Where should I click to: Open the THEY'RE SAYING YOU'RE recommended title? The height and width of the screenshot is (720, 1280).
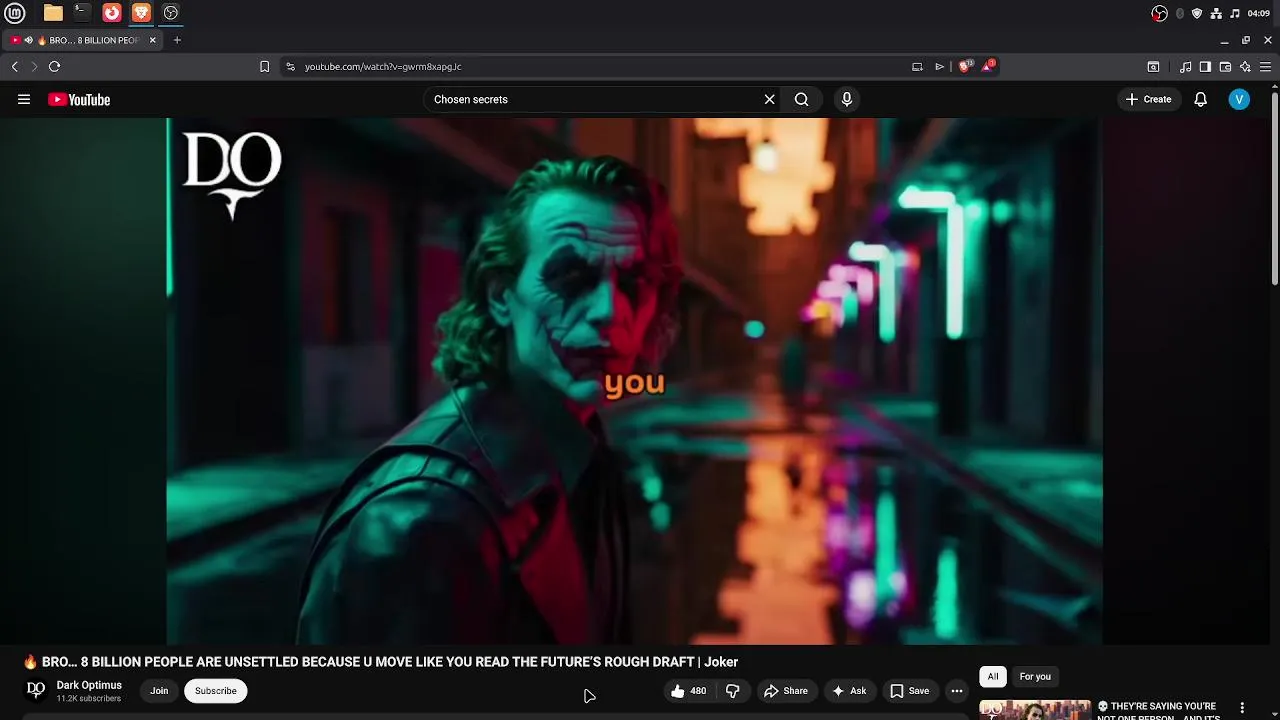[1157, 711]
